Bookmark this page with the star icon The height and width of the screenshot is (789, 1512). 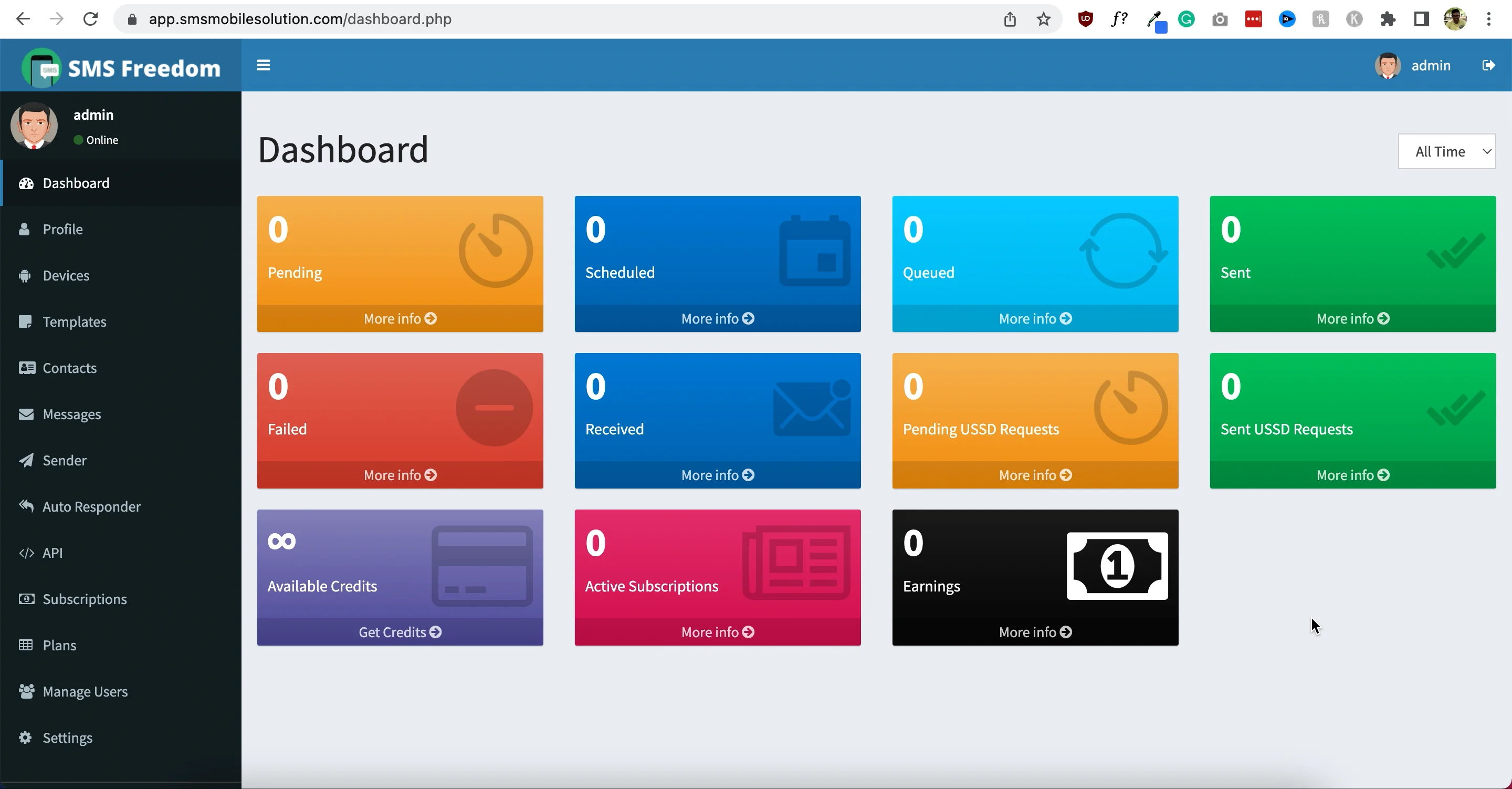(x=1043, y=19)
